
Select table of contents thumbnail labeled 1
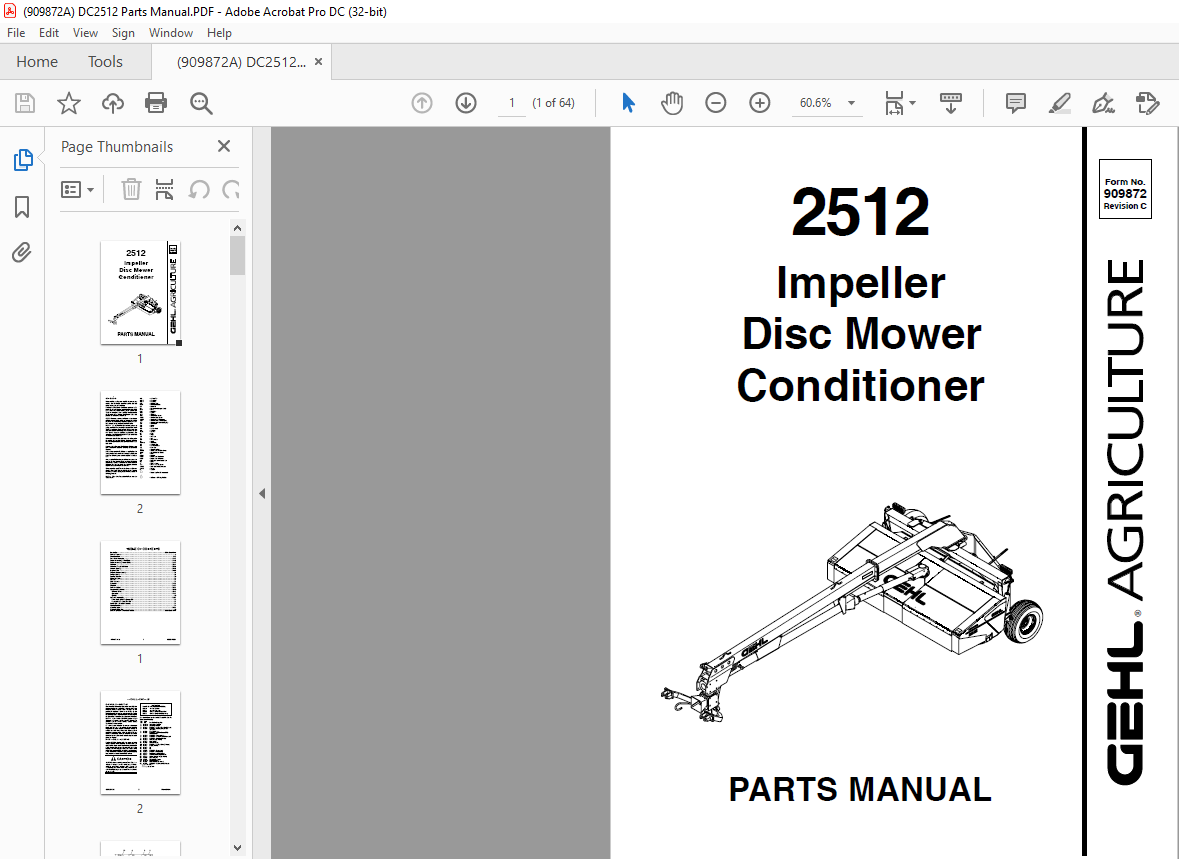click(141, 593)
